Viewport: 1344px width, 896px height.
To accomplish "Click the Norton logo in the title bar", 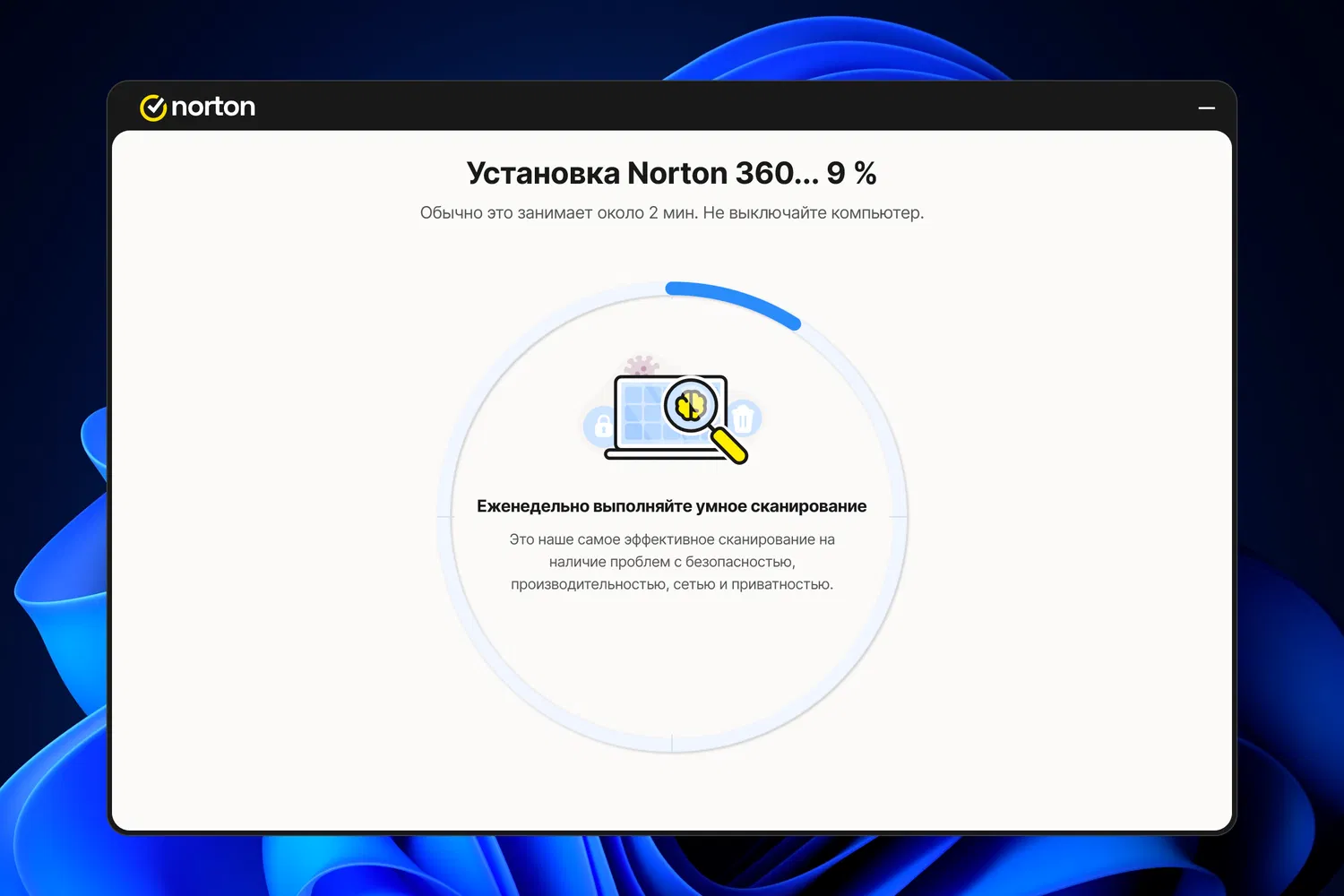I will [x=197, y=107].
